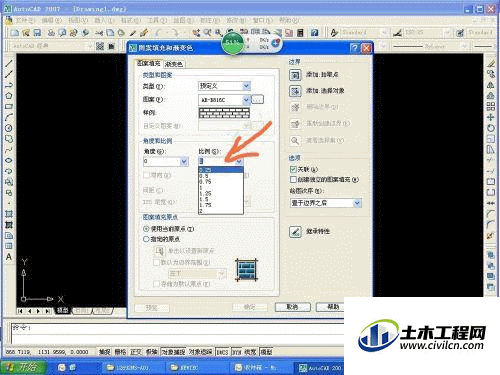
Task: Click the Open file toolbar icon
Action: 26,33
